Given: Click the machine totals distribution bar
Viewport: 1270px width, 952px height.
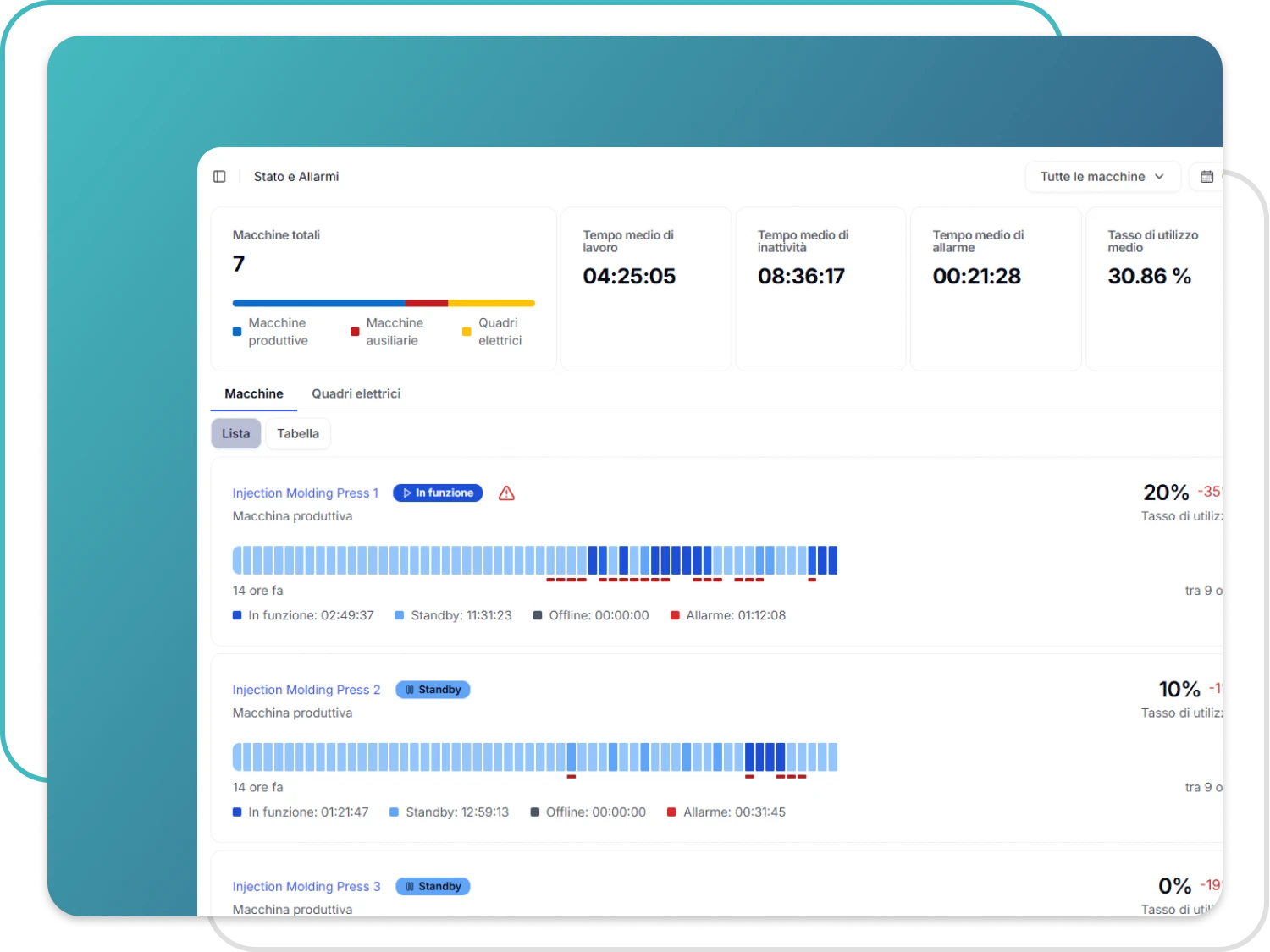Looking at the screenshot, I should coord(384,303).
